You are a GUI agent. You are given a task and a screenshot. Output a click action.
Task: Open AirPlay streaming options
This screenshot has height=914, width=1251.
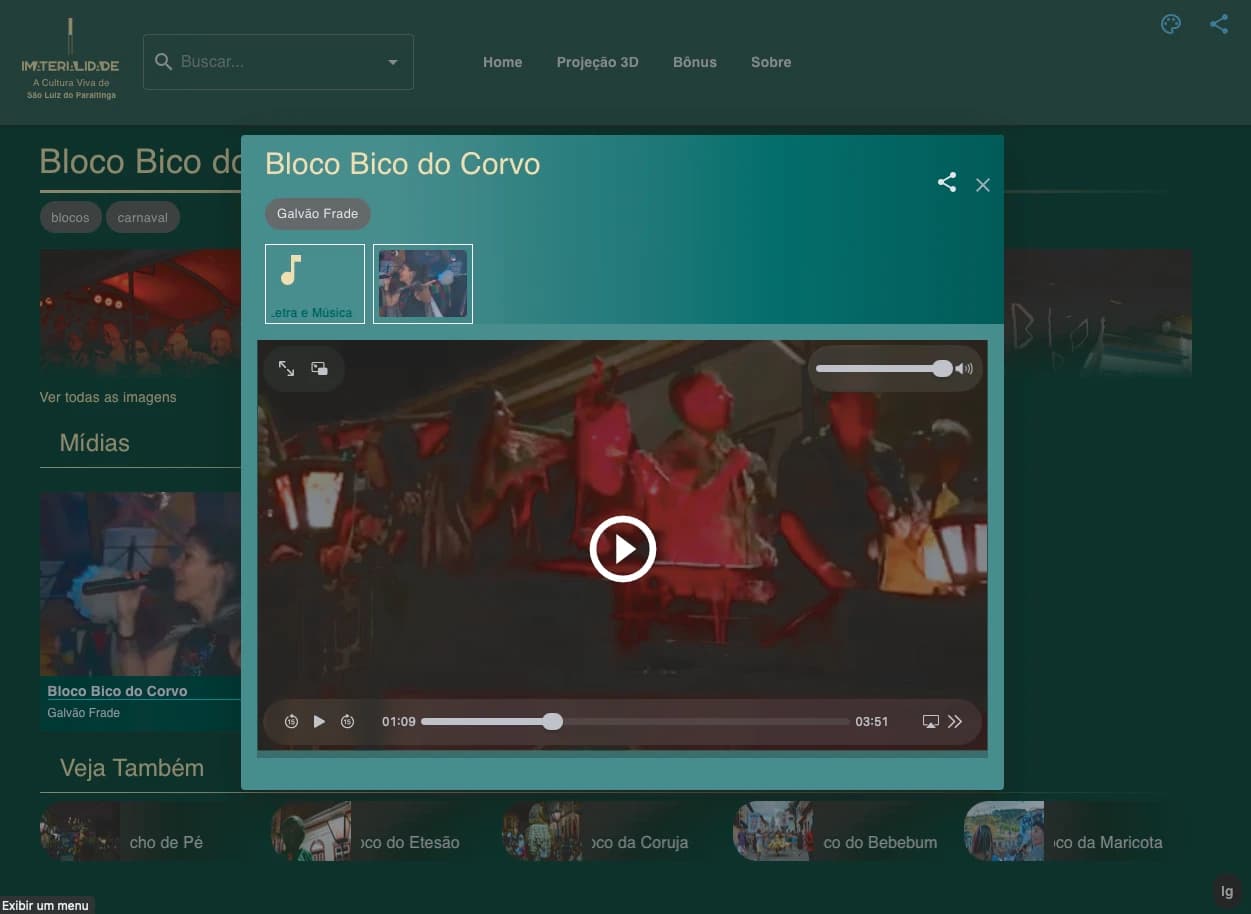point(930,722)
